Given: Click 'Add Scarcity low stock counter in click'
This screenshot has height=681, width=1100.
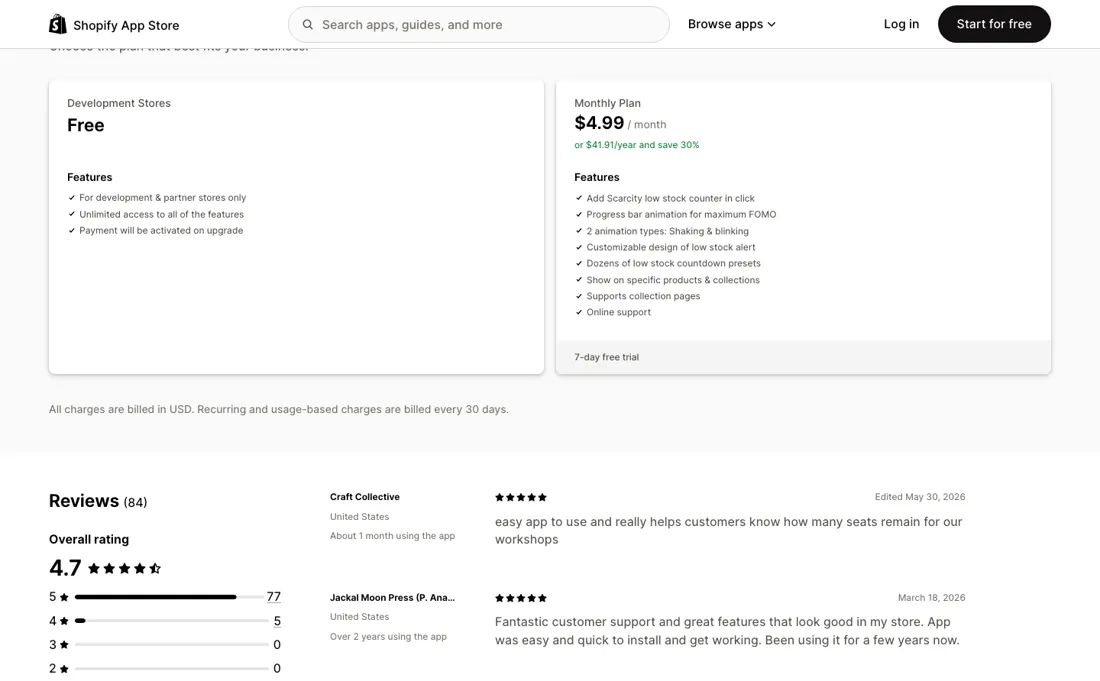Looking at the screenshot, I should [x=670, y=198].
